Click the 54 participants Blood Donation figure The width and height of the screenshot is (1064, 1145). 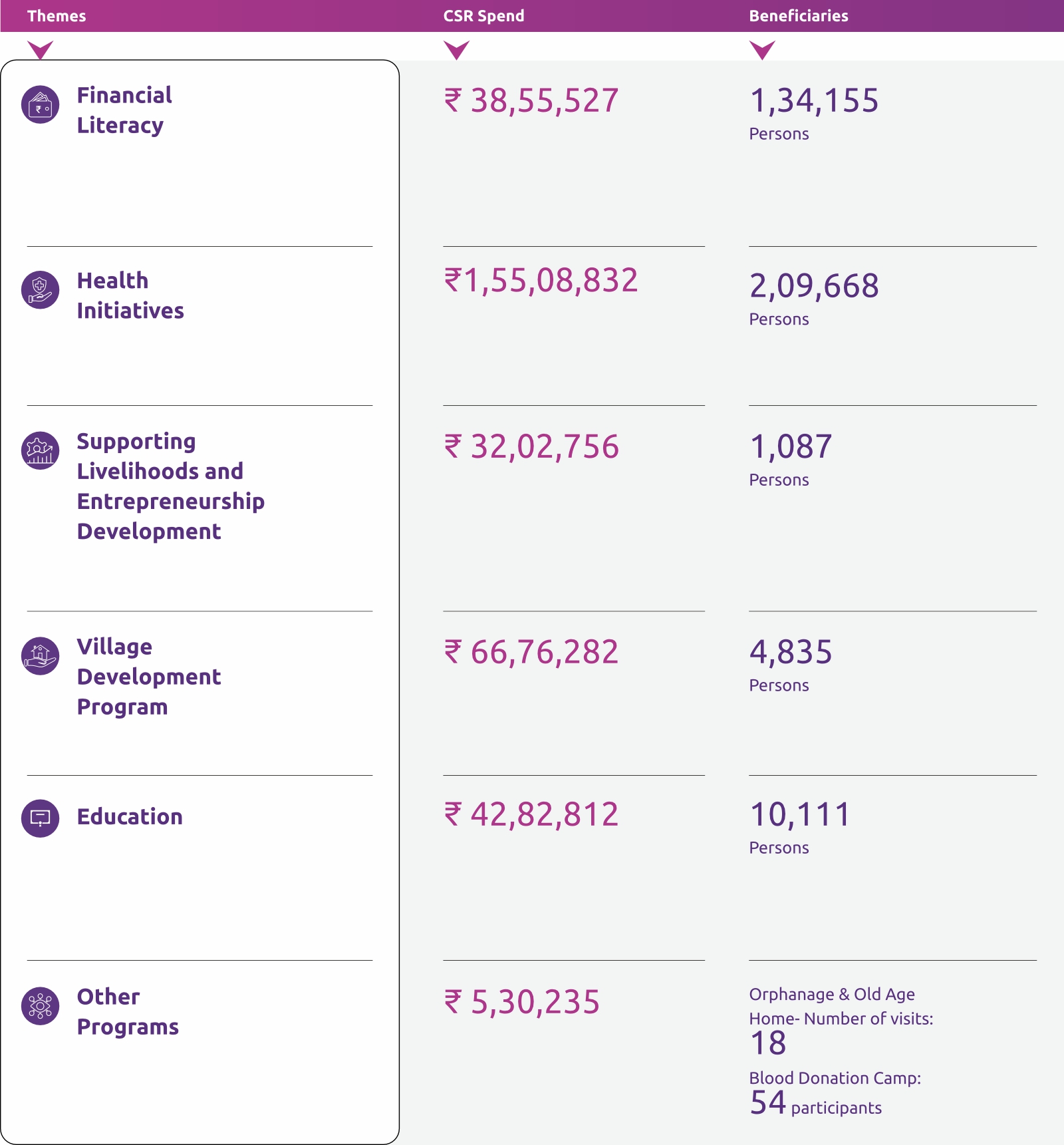click(x=815, y=1103)
